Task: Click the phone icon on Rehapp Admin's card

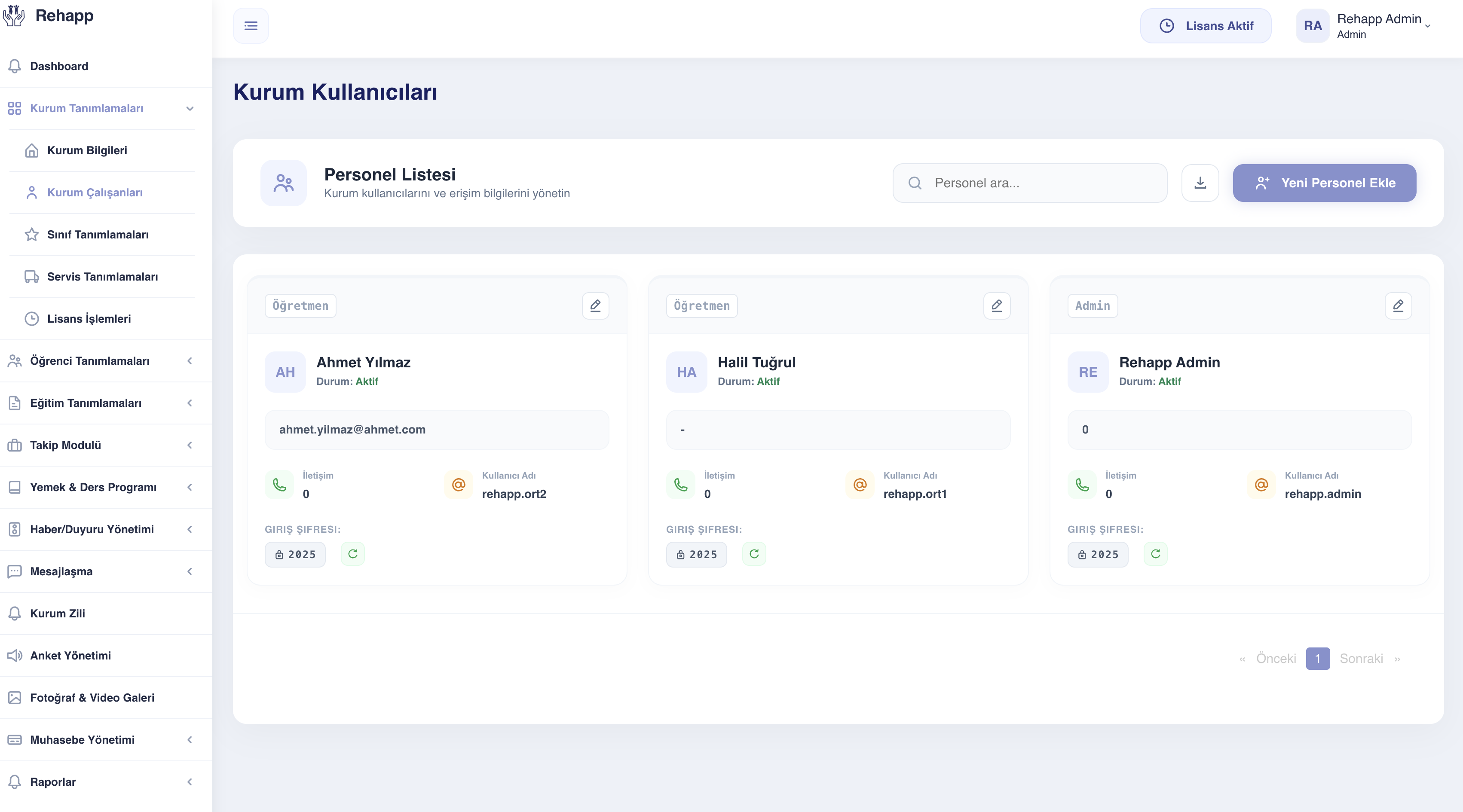Action: coord(1083,484)
